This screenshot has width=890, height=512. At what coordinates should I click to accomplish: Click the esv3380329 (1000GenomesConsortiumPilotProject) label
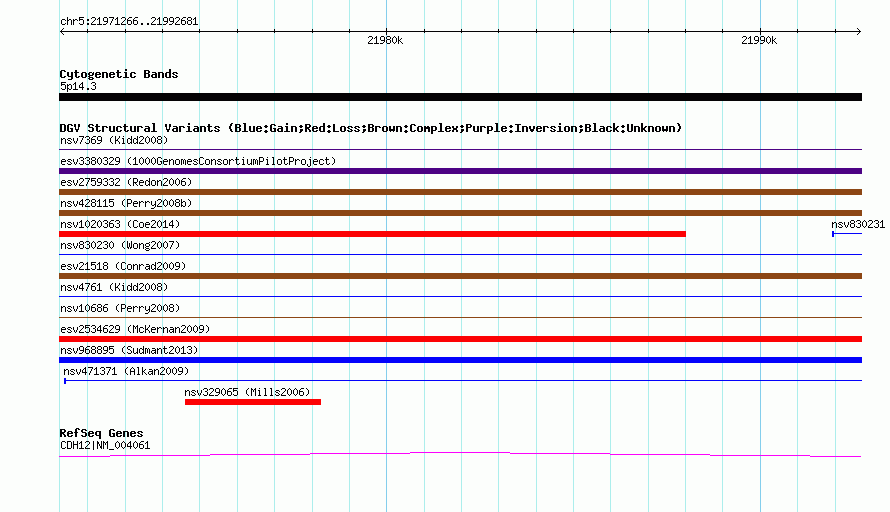click(198, 161)
